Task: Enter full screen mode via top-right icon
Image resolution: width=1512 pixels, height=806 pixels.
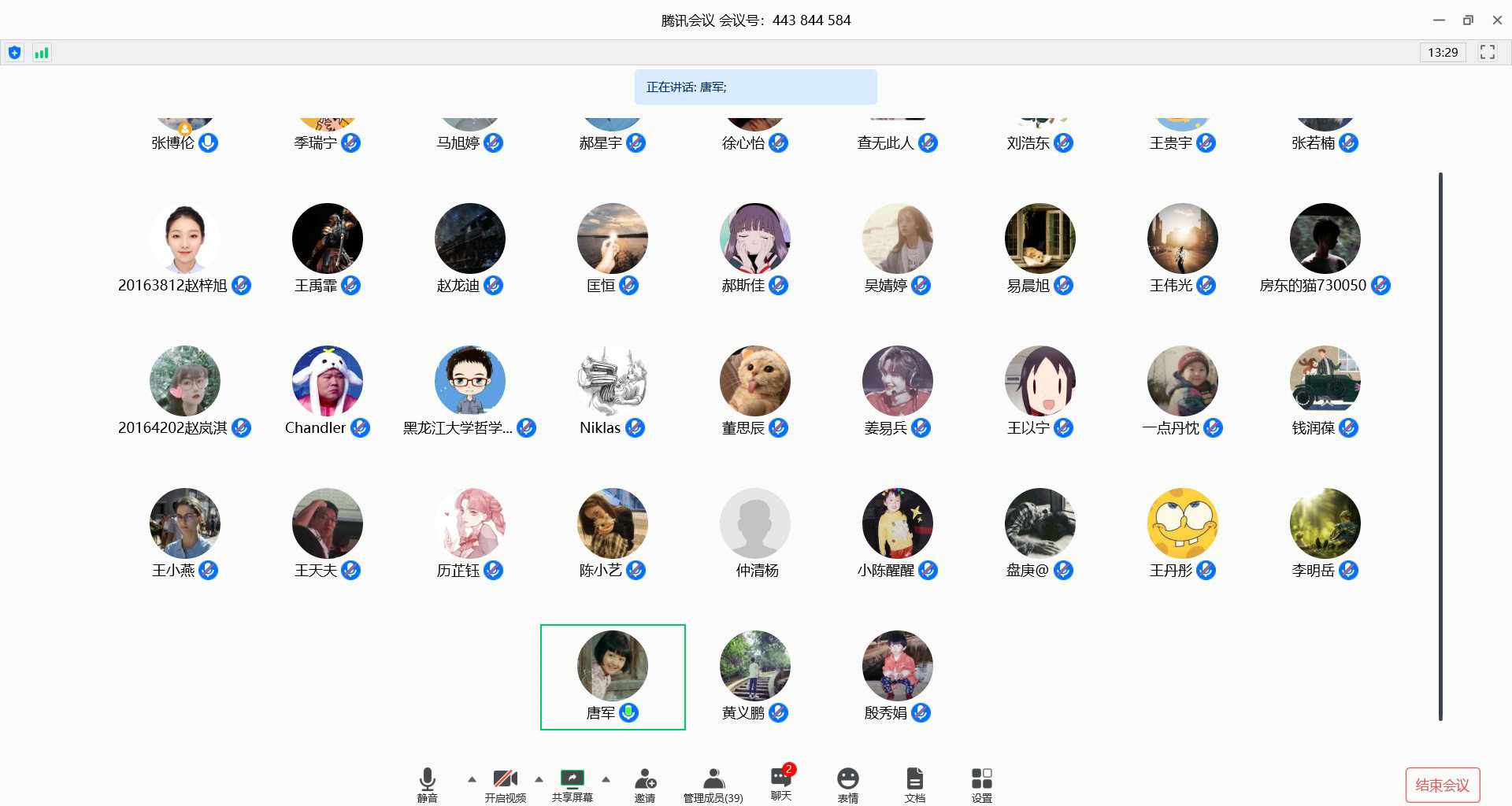Action: click(1487, 52)
